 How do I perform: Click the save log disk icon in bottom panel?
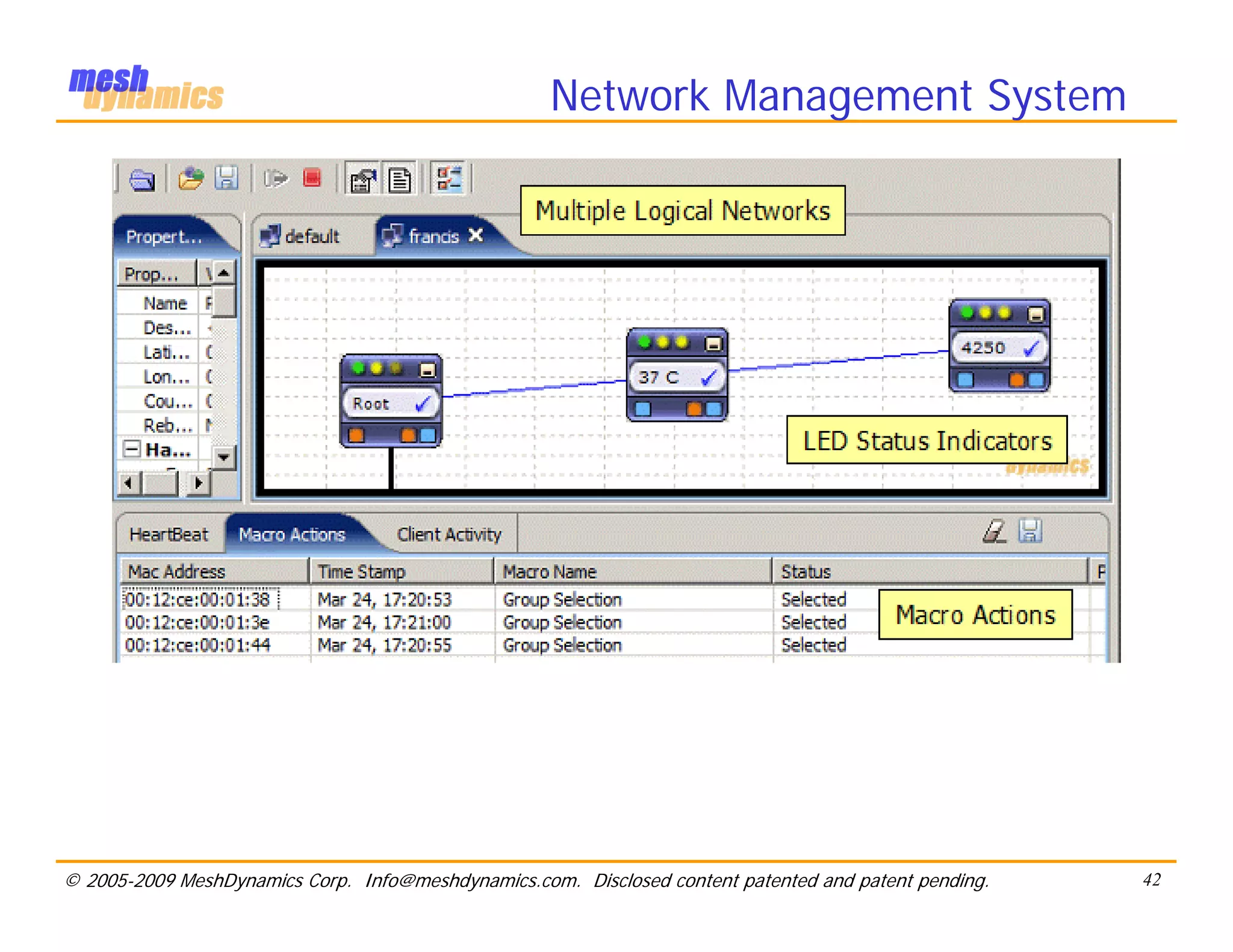coord(1030,531)
